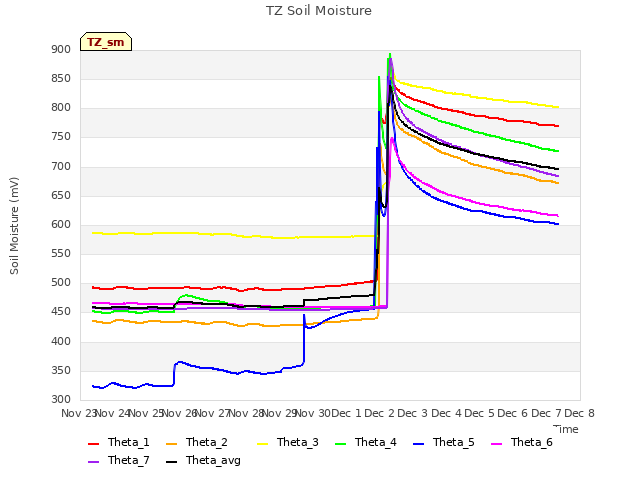The width and height of the screenshot is (640, 480).
Task: Click the Nov 23 x-axis date label
Action: [x=79, y=413]
